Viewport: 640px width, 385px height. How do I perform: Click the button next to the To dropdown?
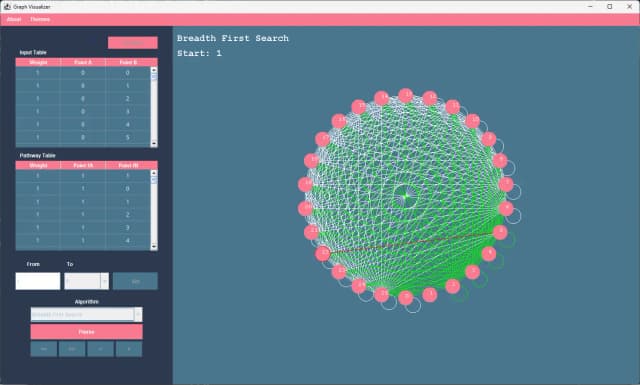tap(135, 281)
